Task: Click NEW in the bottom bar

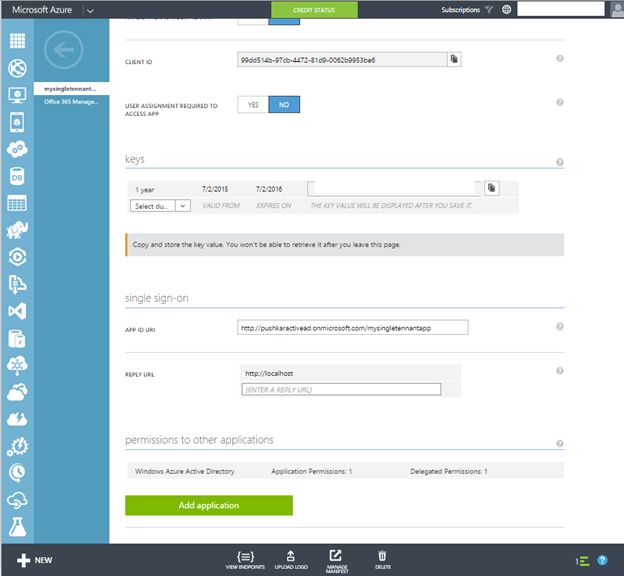Action: [x=35, y=560]
